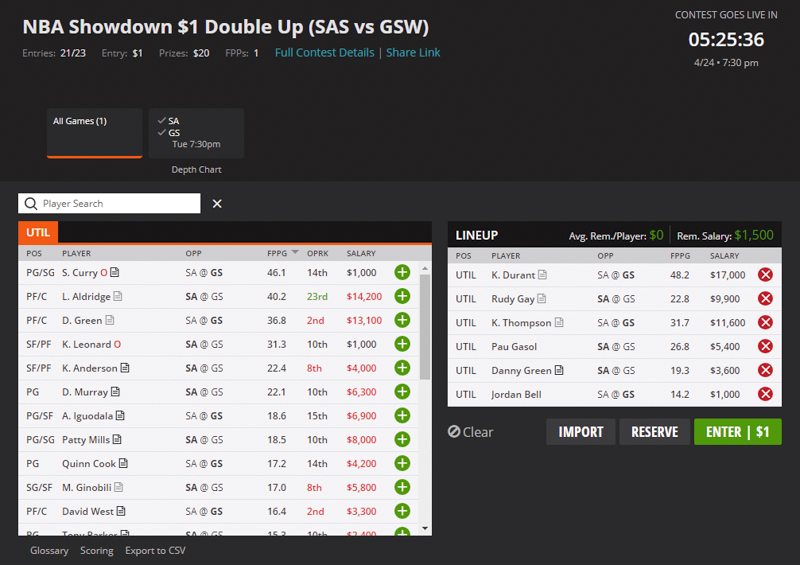This screenshot has width=800, height=565.
Task: Add L. Aldridge with the green plus
Action: [402, 297]
